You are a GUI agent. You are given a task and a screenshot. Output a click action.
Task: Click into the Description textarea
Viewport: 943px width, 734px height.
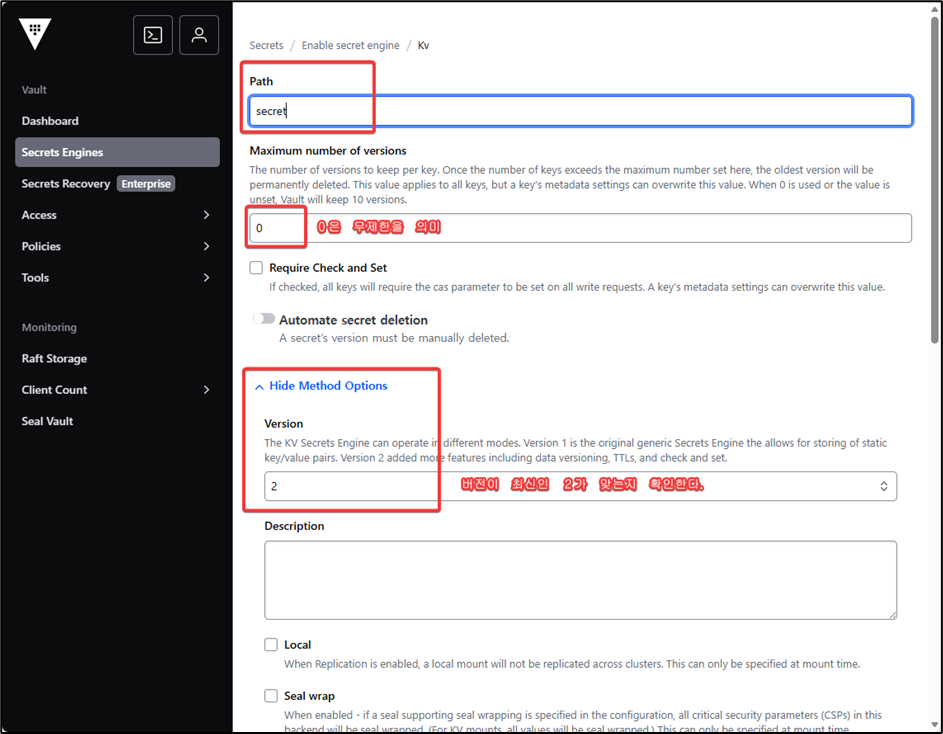580,580
